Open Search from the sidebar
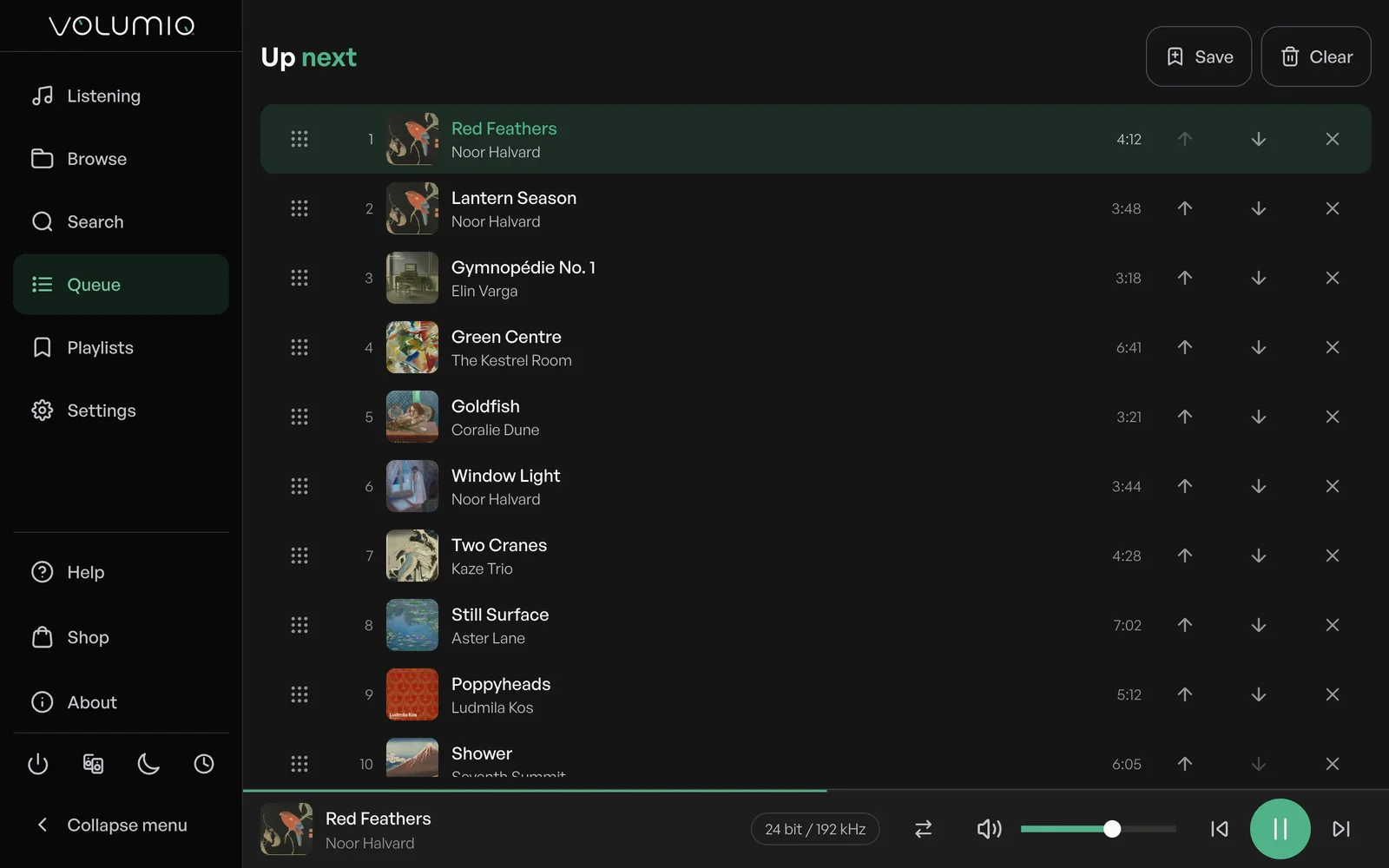 click(121, 221)
